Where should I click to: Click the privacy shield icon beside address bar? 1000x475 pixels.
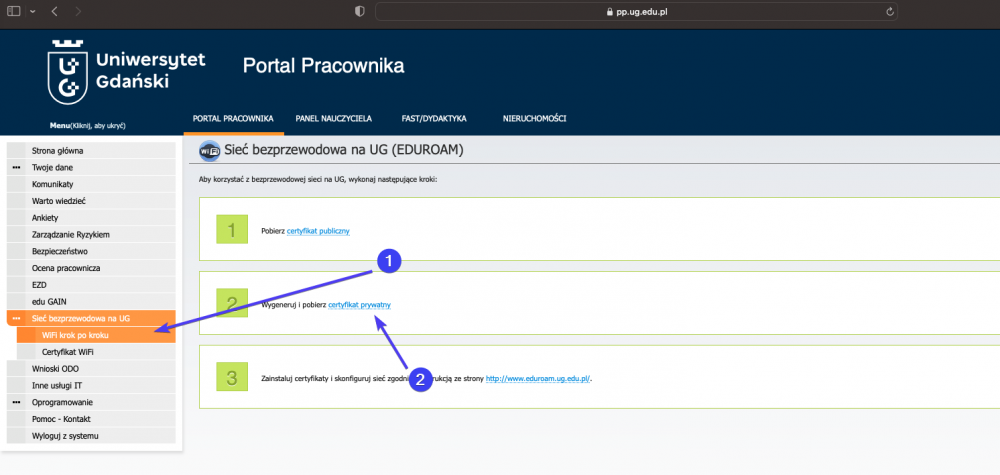(360, 11)
